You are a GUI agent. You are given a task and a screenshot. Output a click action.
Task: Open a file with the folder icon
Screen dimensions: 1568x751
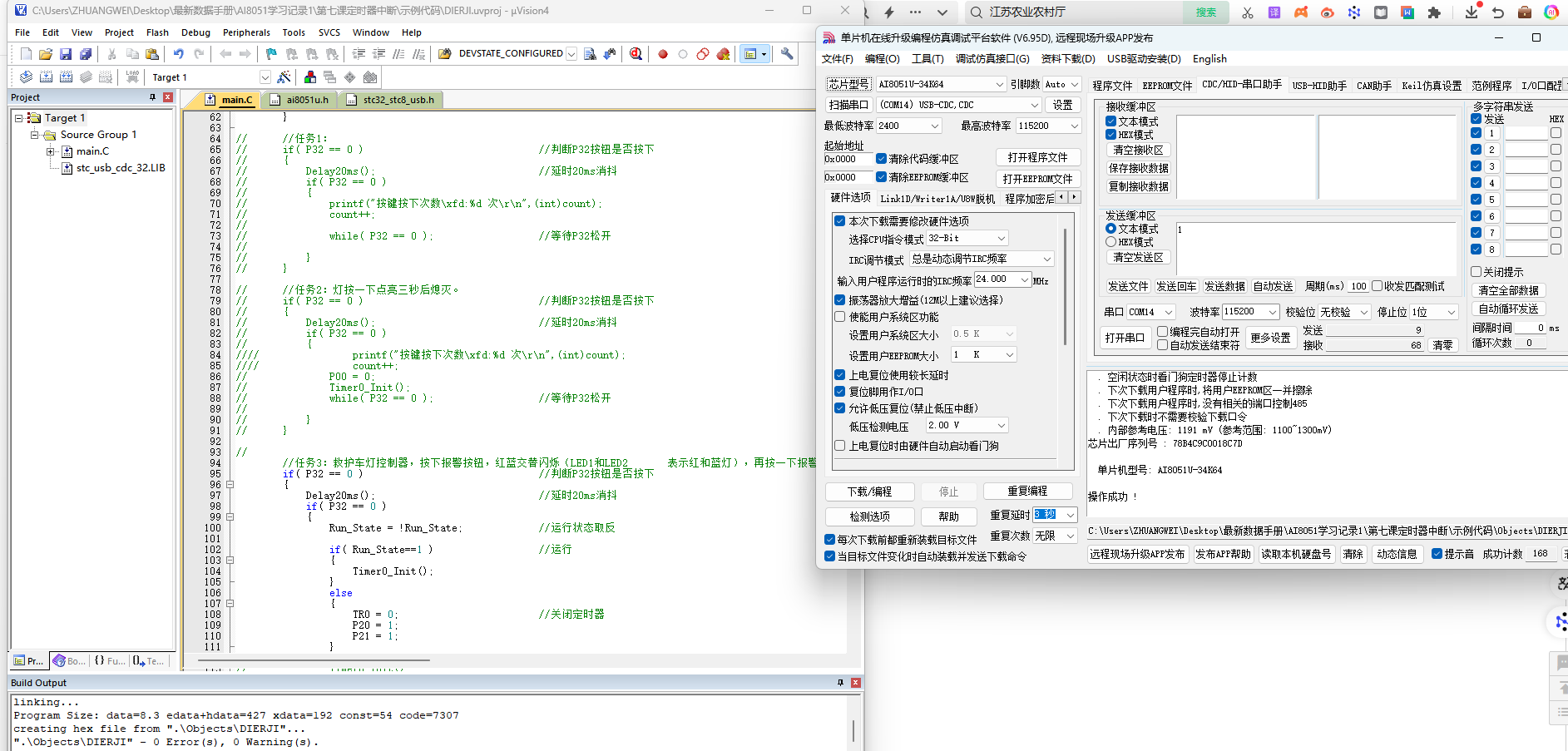(x=46, y=54)
